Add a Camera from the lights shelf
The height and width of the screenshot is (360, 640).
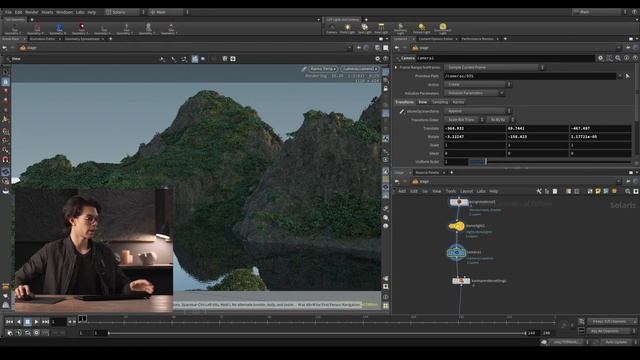click(331, 29)
